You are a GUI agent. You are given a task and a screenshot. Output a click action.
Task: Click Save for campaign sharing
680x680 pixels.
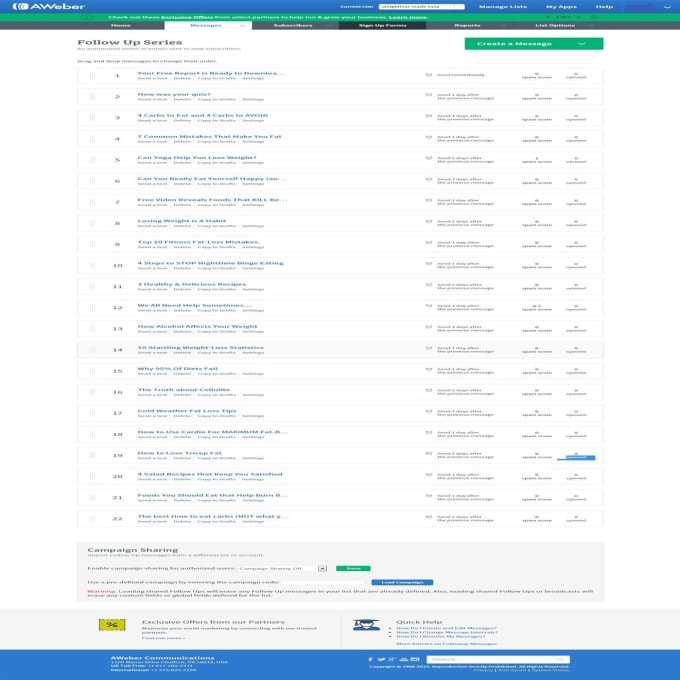tap(353, 568)
